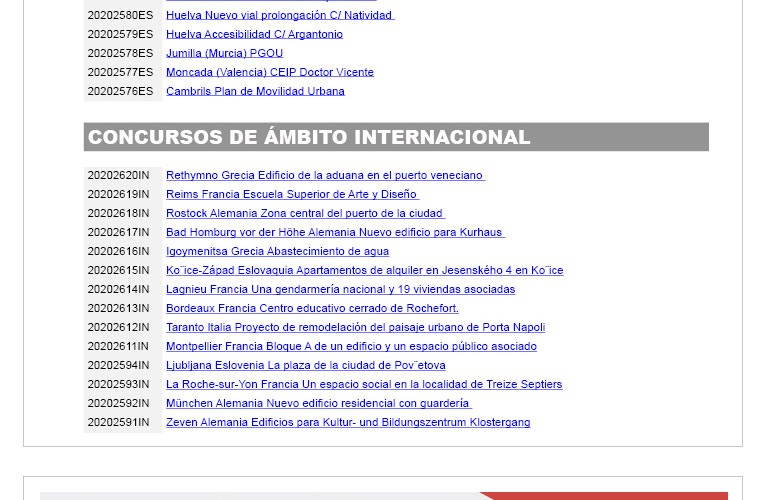Select reference code 20202592IN
The width and height of the screenshot is (770, 500).
118,403
